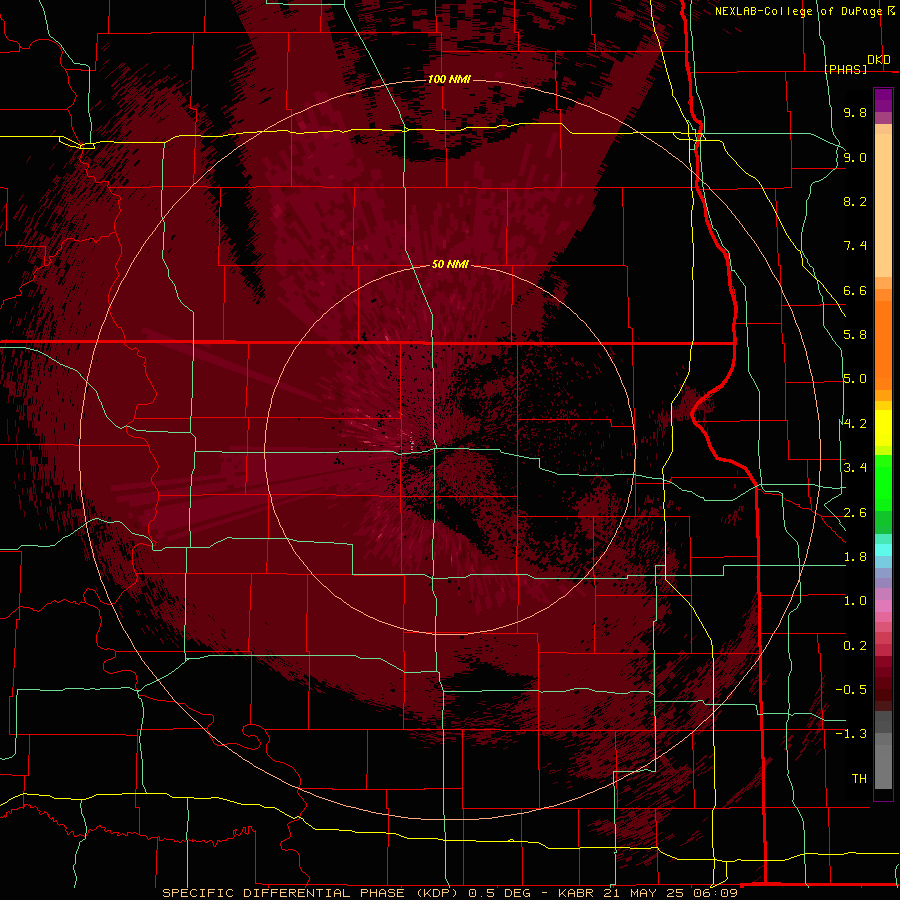Click the 3.4 value on color scale
The height and width of the screenshot is (900, 900).
point(855,468)
